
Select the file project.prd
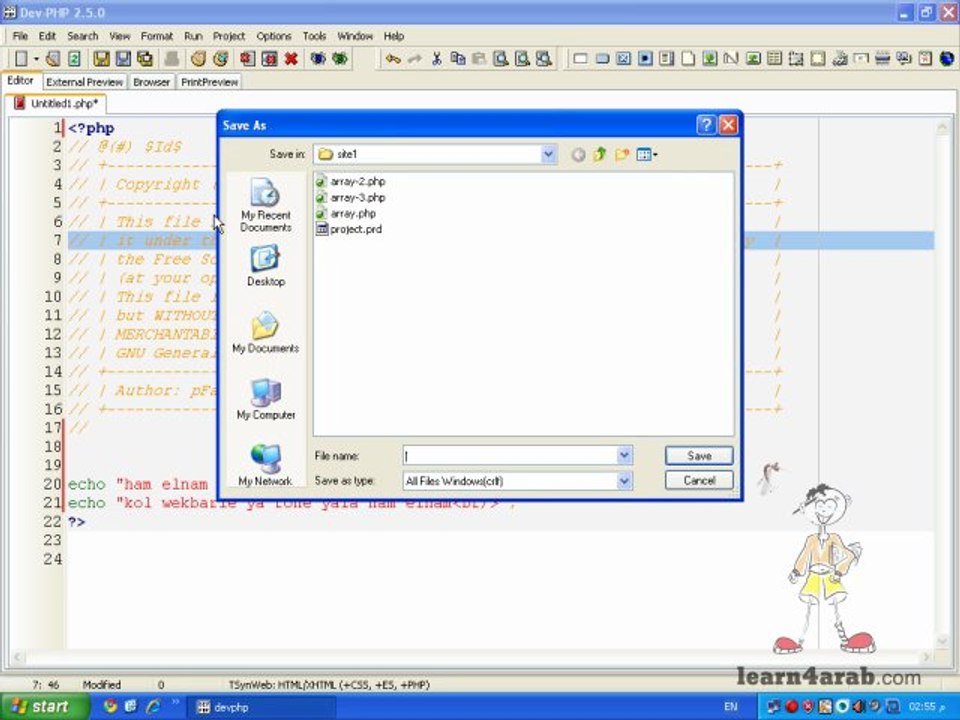(348, 229)
